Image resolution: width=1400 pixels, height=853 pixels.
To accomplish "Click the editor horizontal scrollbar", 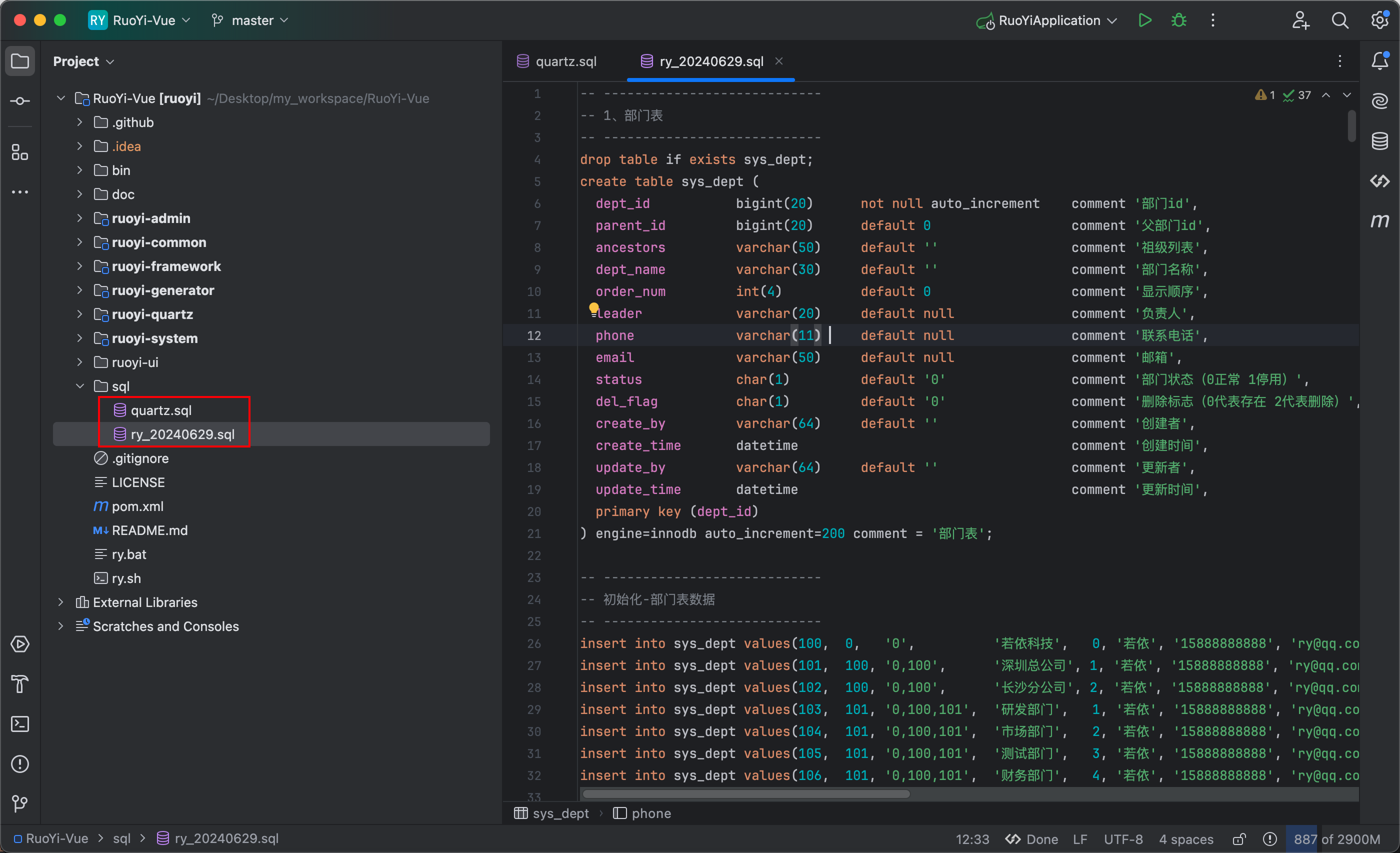I will [x=745, y=793].
